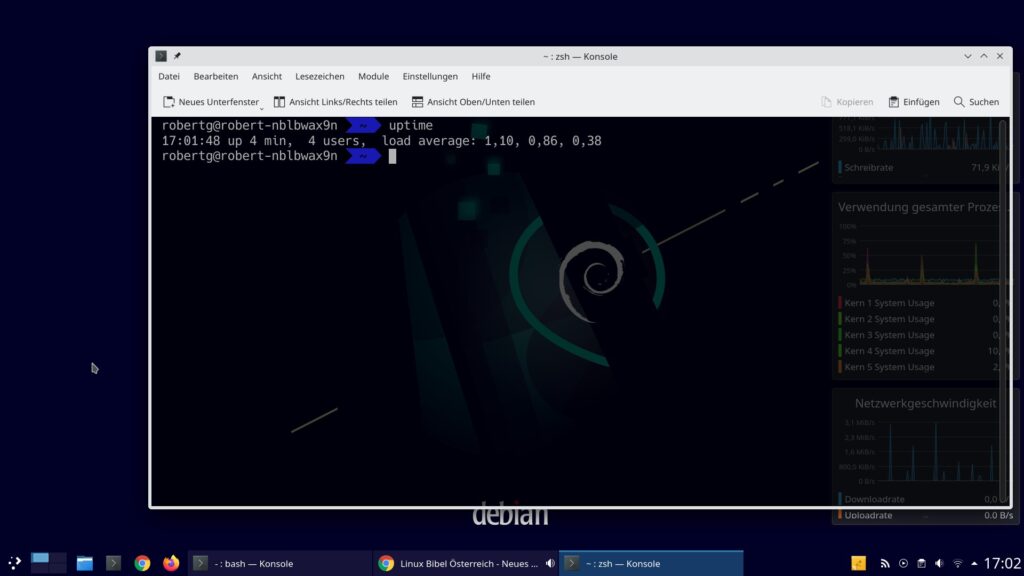The image size is (1024, 576).
Task: Open the volume tray icon
Action: click(x=939, y=563)
